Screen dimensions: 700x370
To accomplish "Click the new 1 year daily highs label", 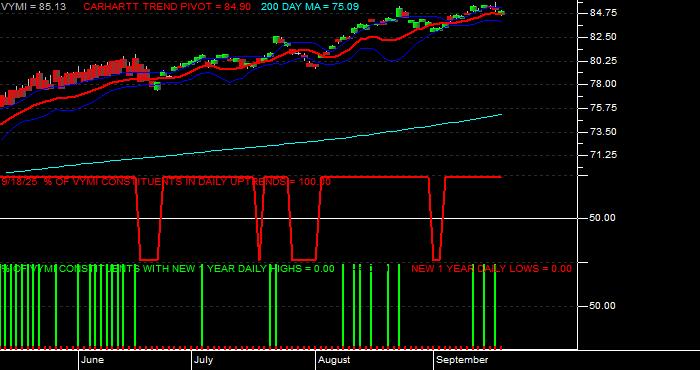I will click(x=167, y=268).
